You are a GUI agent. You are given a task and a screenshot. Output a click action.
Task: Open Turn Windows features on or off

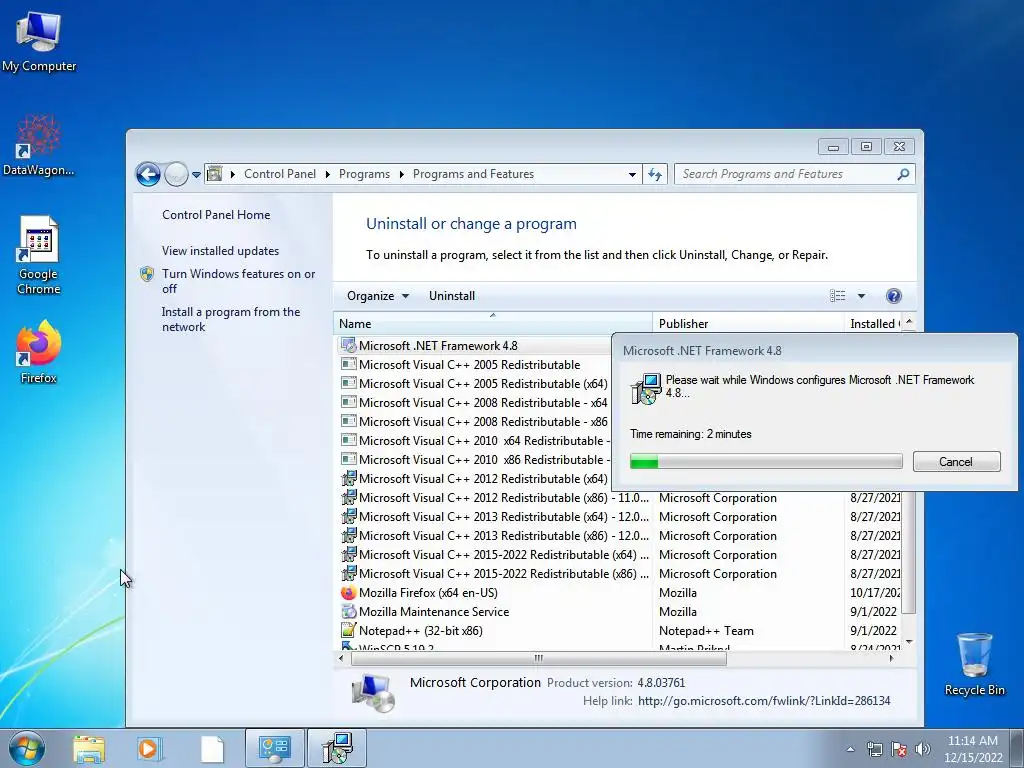tap(238, 281)
